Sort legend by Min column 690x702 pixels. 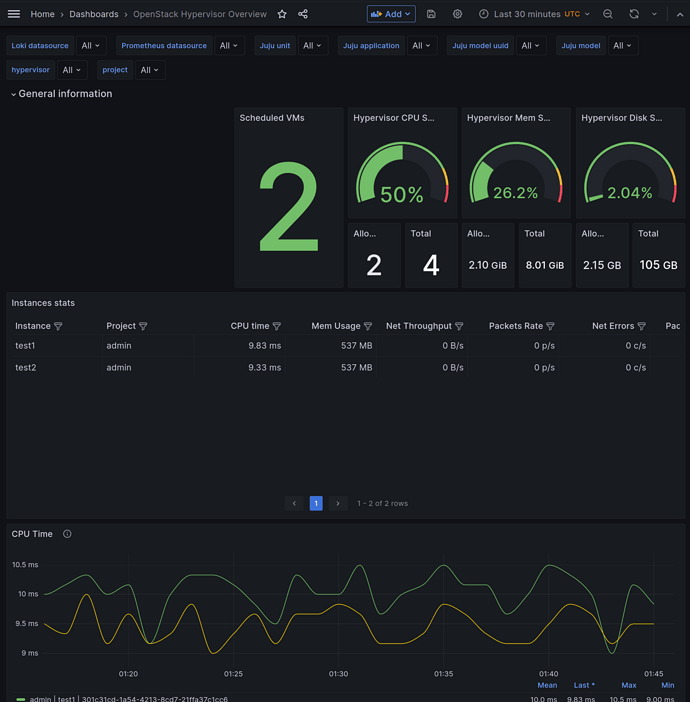(668, 685)
